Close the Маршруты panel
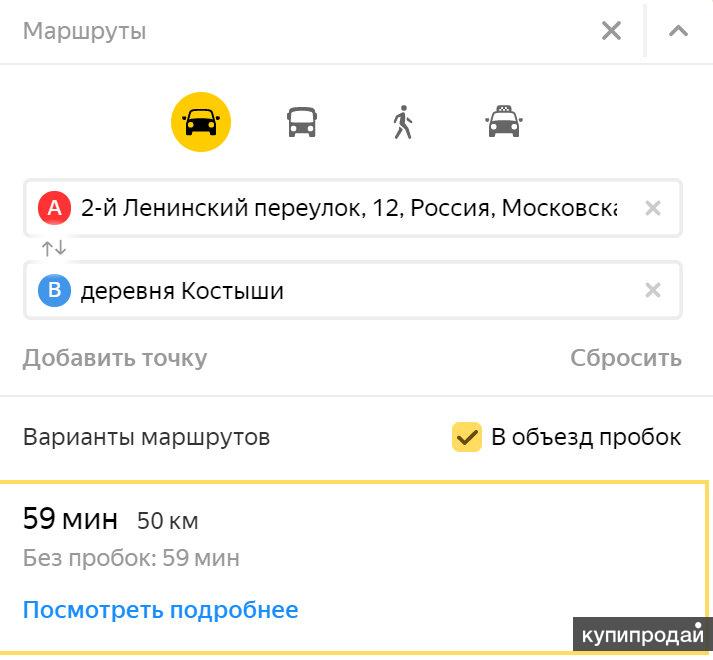This screenshot has height=660, width=713. point(611,31)
